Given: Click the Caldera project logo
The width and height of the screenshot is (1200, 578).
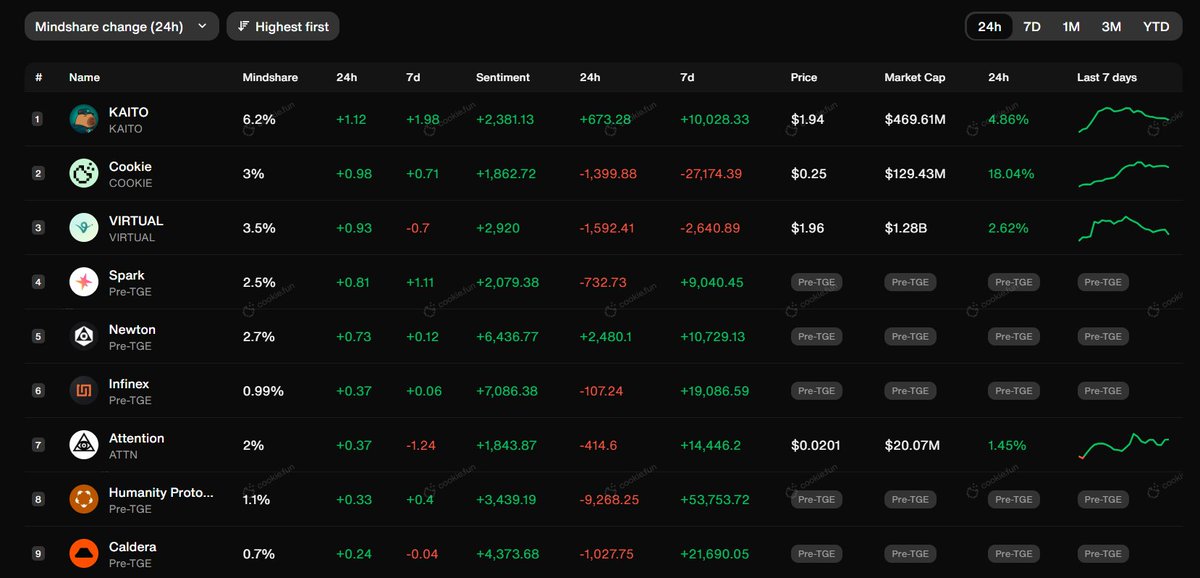Looking at the screenshot, I should pos(84,553).
